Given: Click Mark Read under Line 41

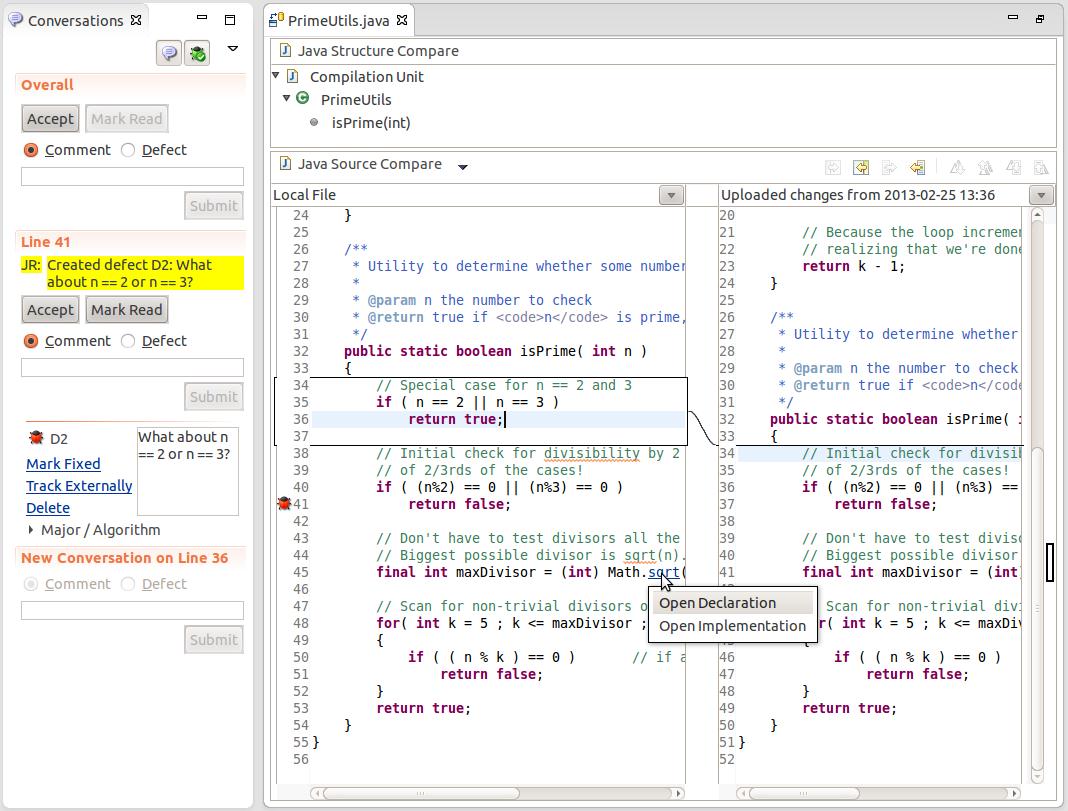Looking at the screenshot, I should pos(127,310).
